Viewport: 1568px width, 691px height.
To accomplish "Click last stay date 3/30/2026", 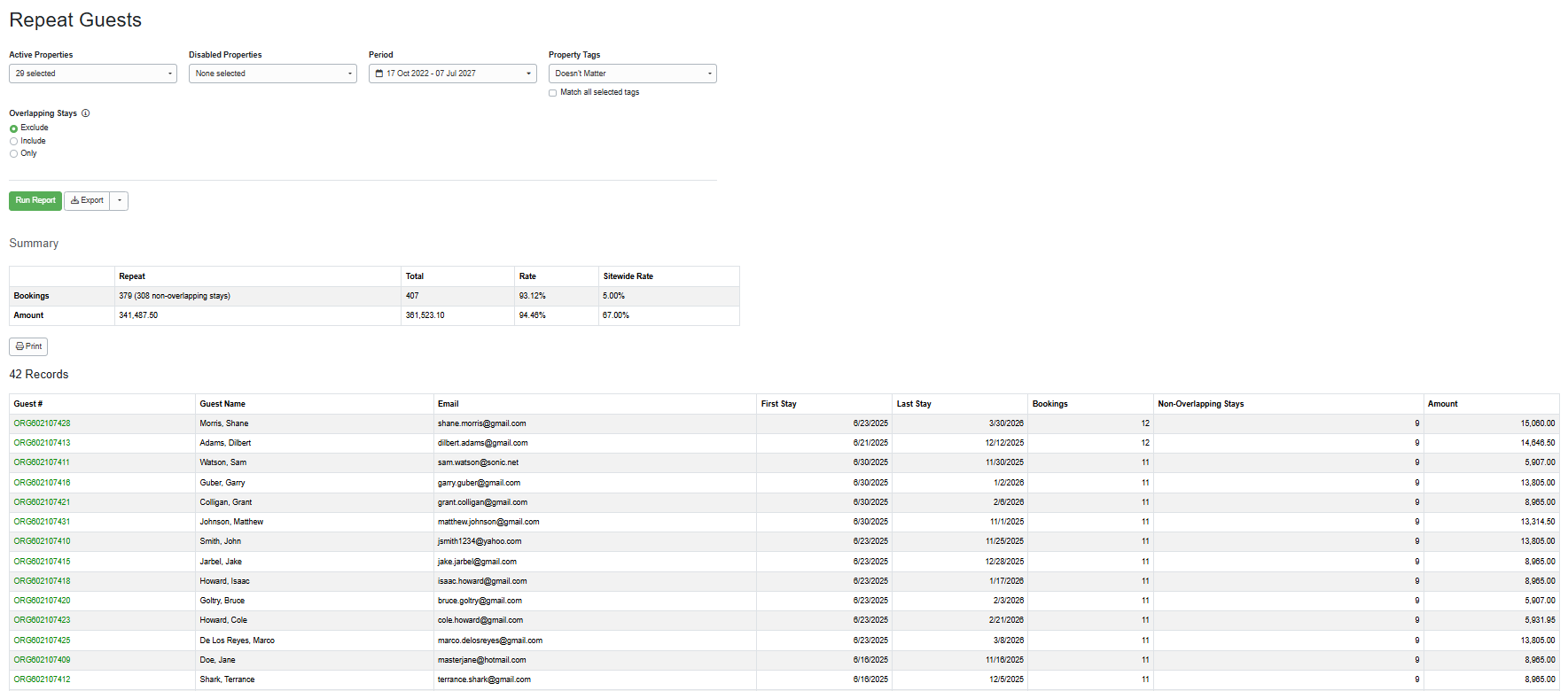I will 1006,423.
